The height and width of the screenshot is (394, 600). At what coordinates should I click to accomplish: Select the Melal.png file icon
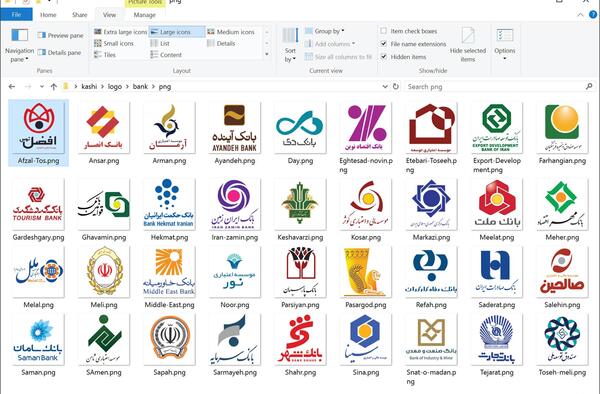click(38, 272)
